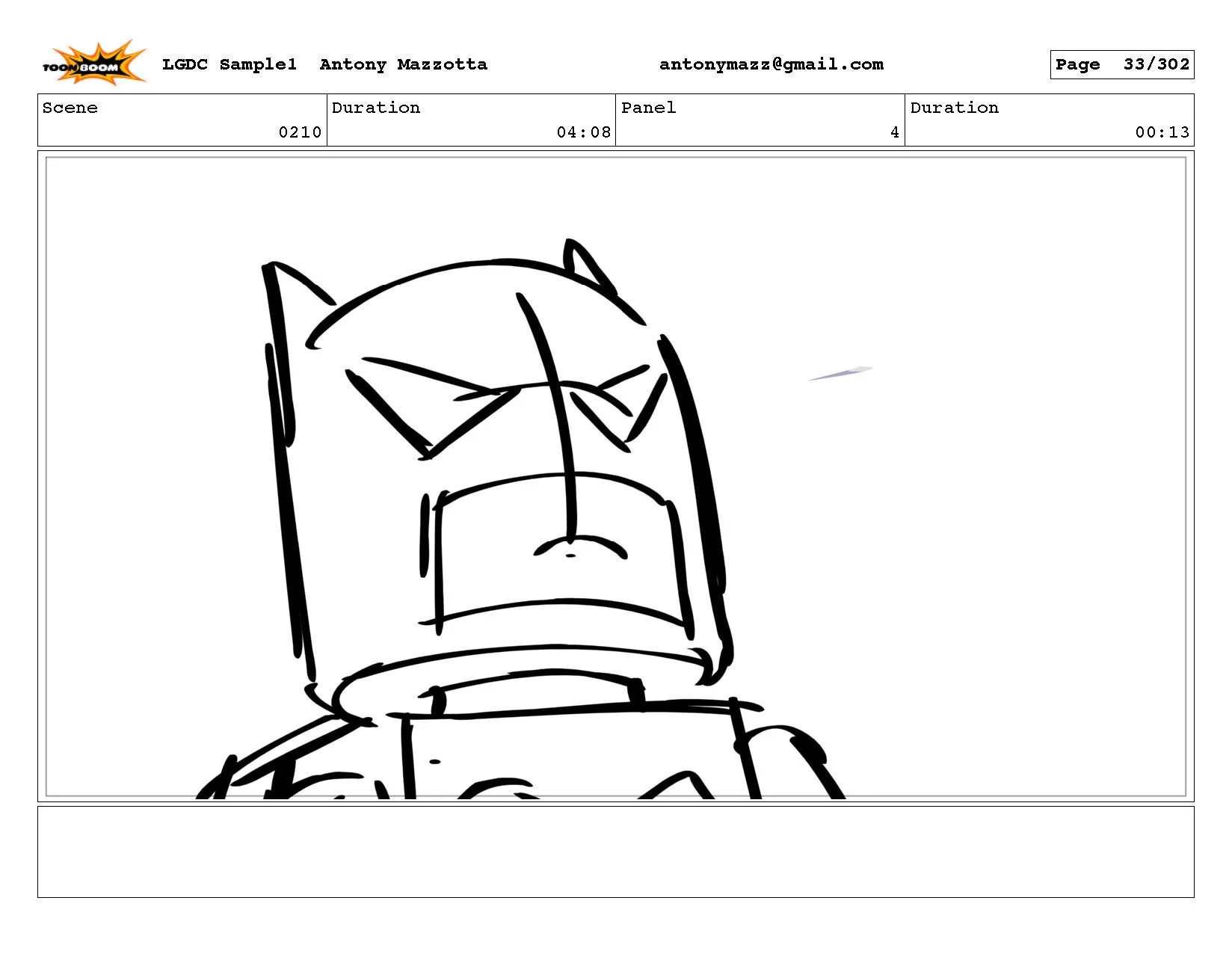Click the Duration label beside Panel

click(955, 108)
